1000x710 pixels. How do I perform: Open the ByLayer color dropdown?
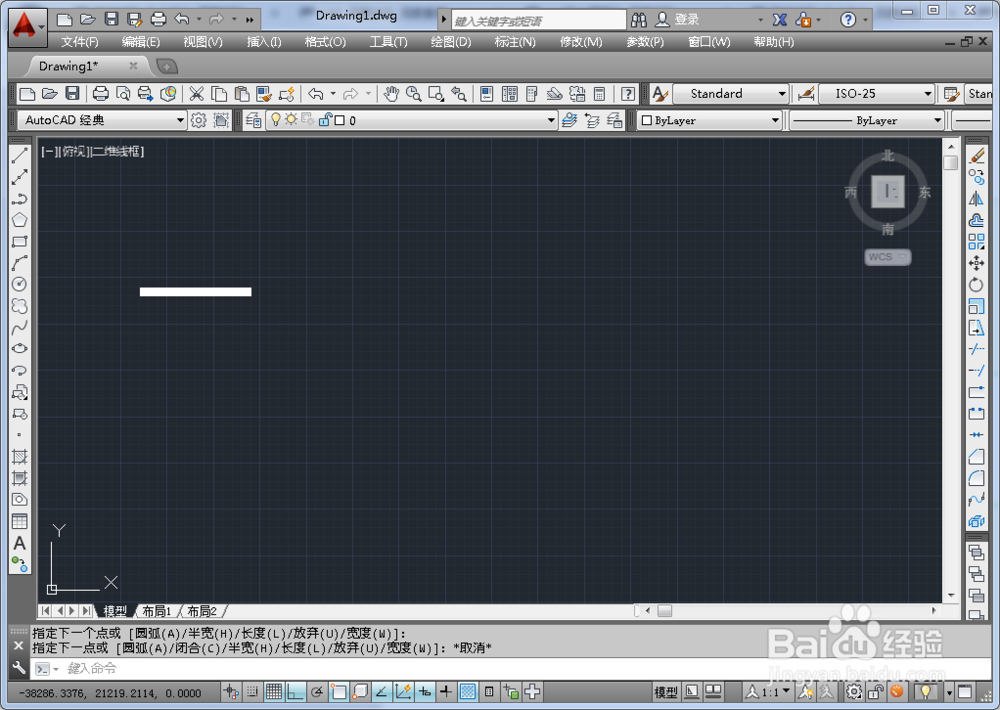point(709,120)
